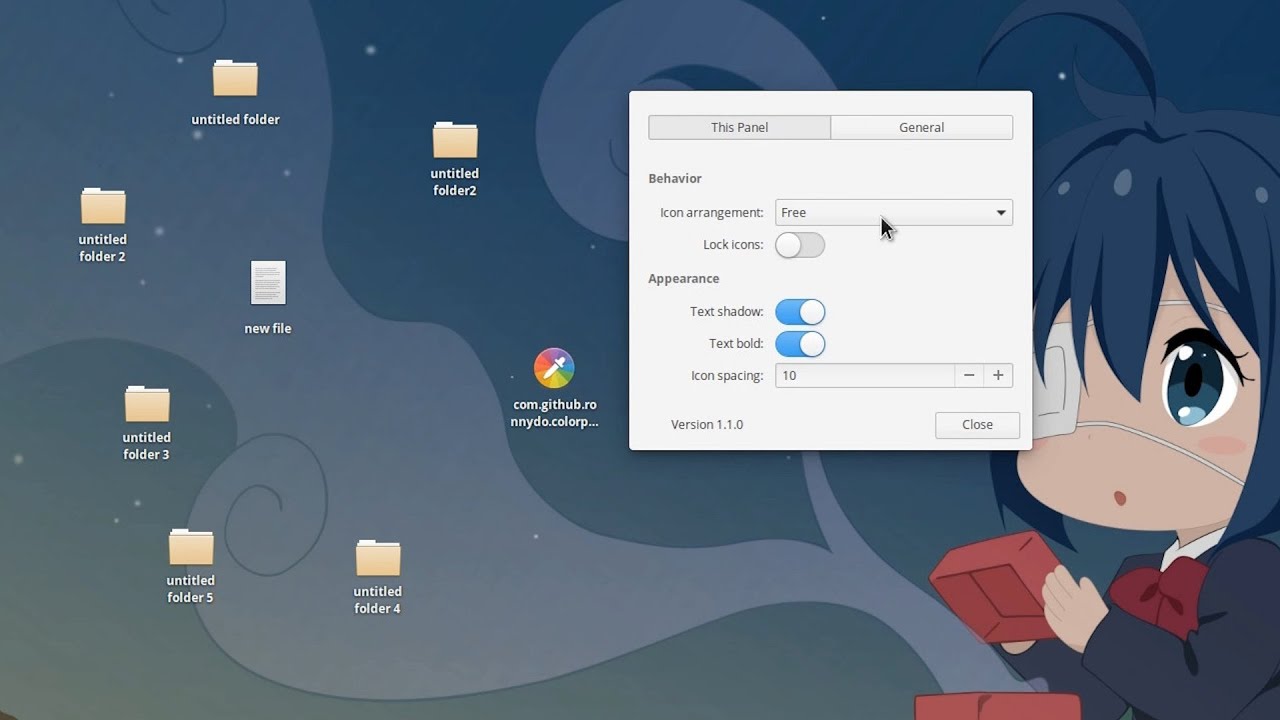Click the Icon spacing value field
This screenshot has width=1280, height=720.
click(x=864, y=375)
